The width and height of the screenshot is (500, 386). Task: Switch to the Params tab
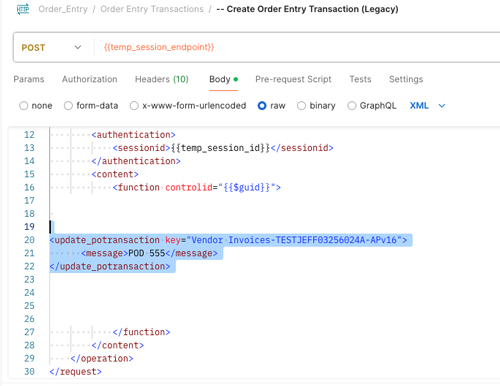pos(29,79)
